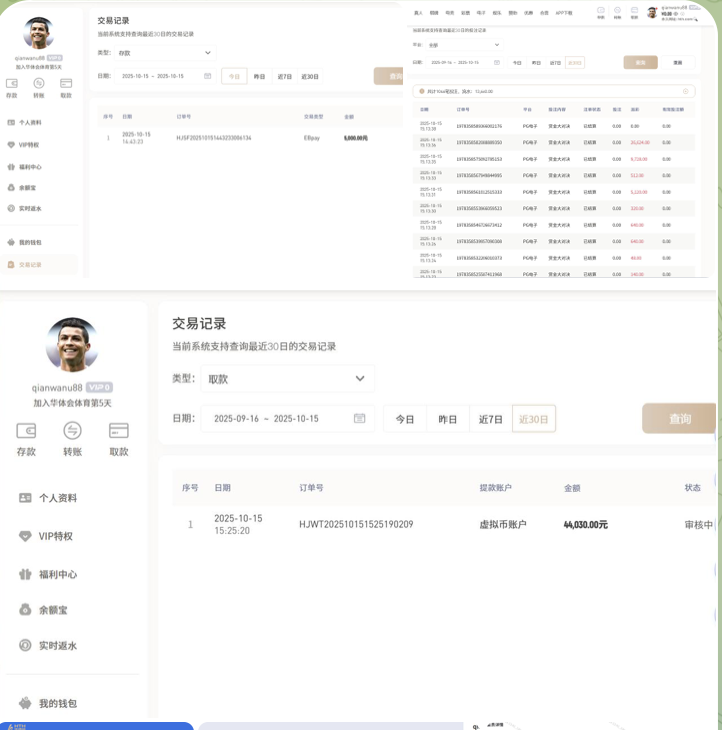This screenshot has width=722, height=730.
Task: Click the 存款 wallet icon in the large lower sidebar
Action: coord(26,431)
